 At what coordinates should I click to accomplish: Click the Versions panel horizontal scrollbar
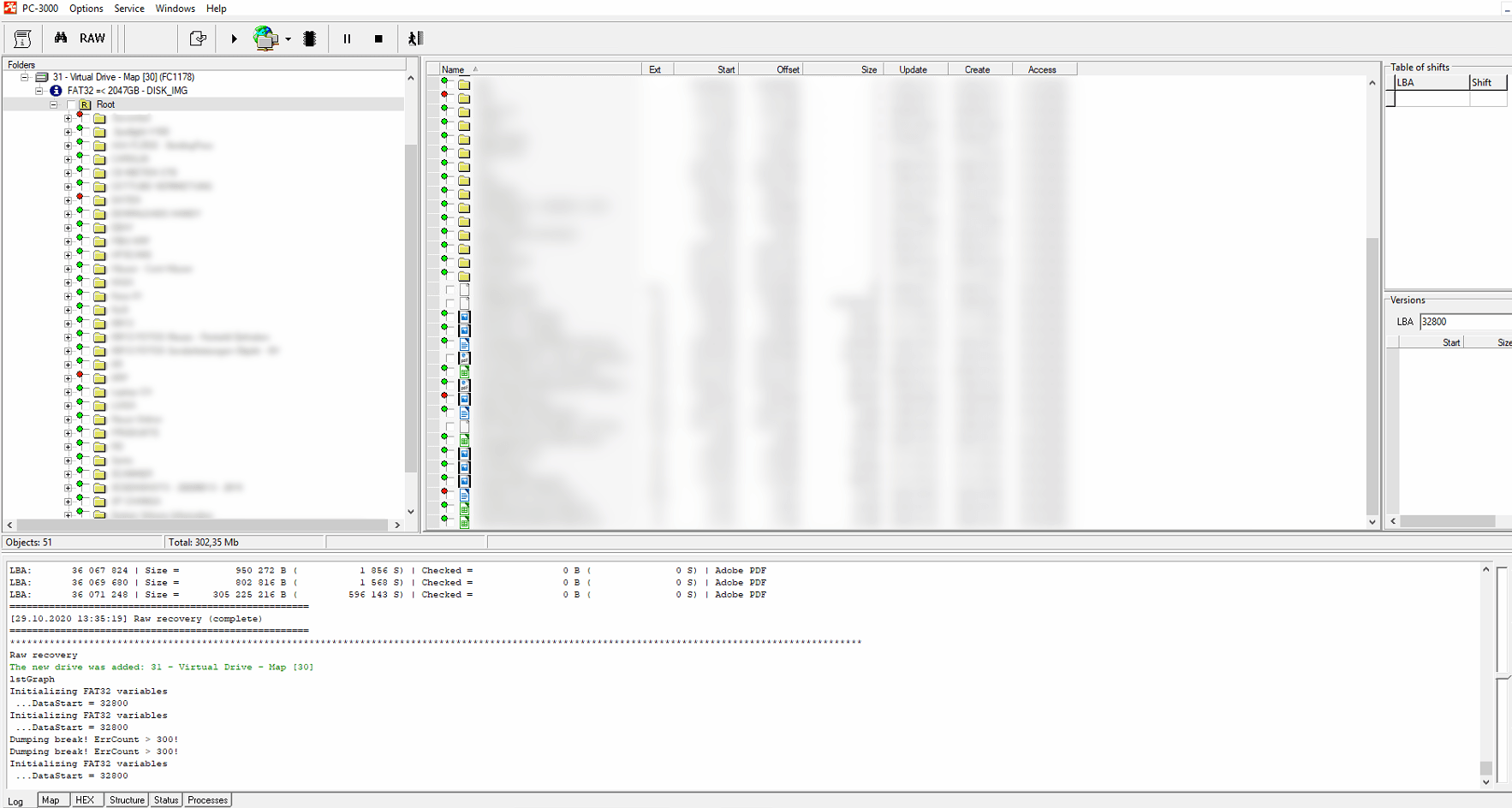1448,521
